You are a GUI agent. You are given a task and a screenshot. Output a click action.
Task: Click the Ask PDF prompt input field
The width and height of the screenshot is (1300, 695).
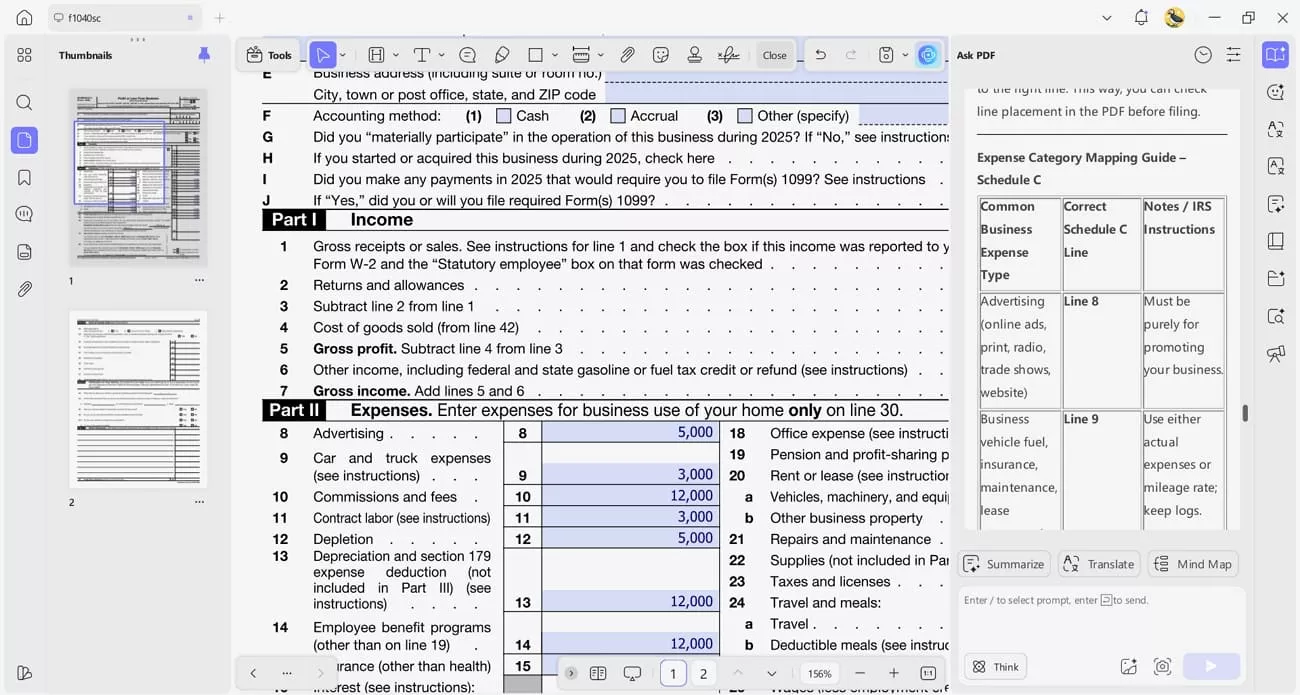pos(1100,618)
